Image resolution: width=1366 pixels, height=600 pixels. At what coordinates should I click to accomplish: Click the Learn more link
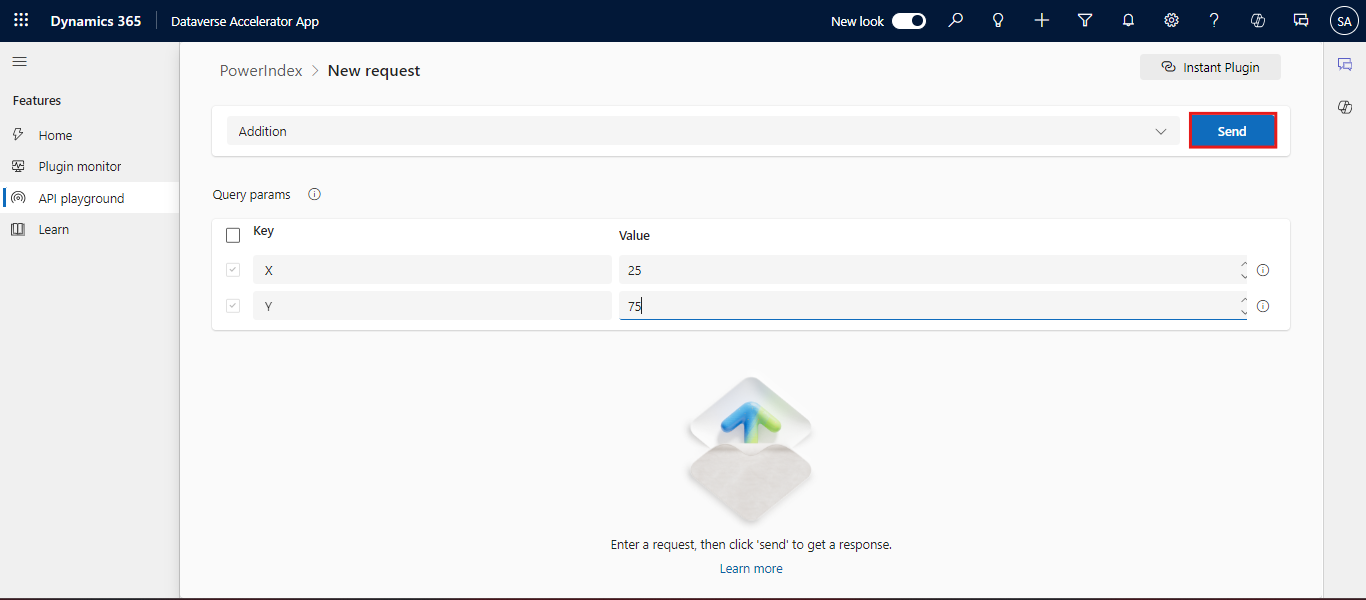tap(750, 568)
